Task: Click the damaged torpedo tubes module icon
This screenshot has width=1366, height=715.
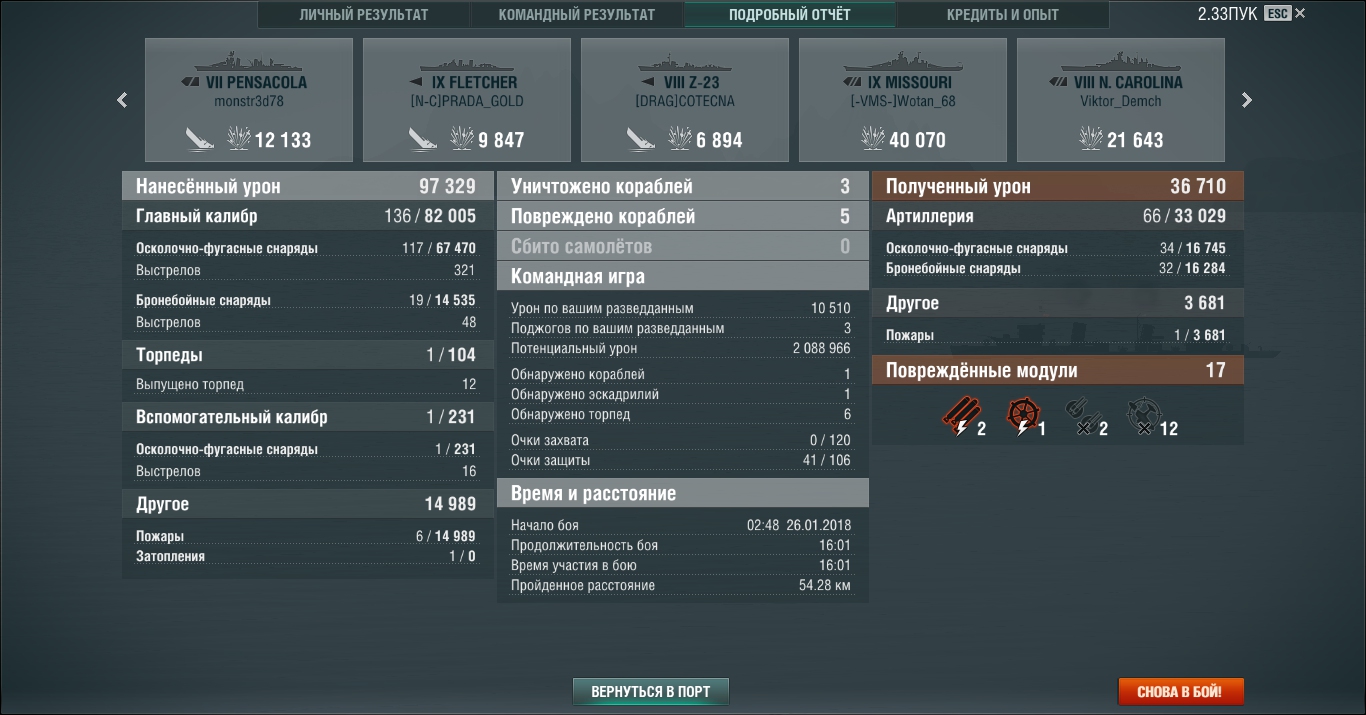Action: click(x=960, y=417)
